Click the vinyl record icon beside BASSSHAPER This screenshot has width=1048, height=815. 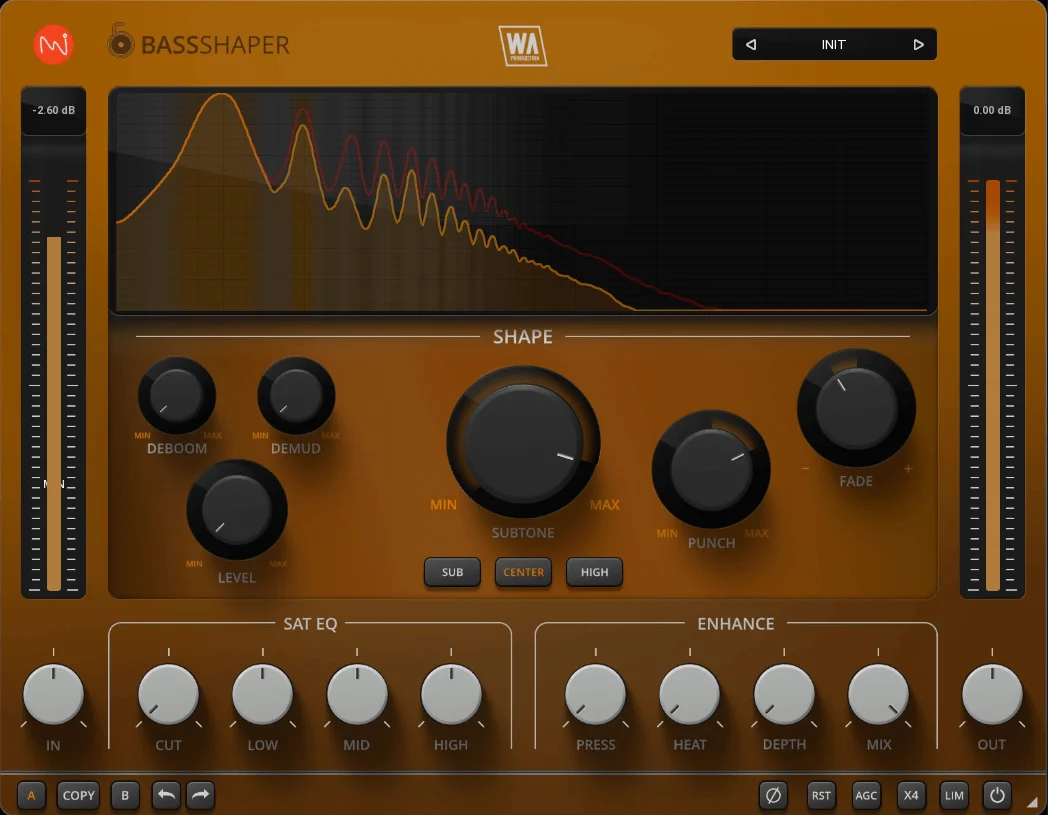(120, 43)
